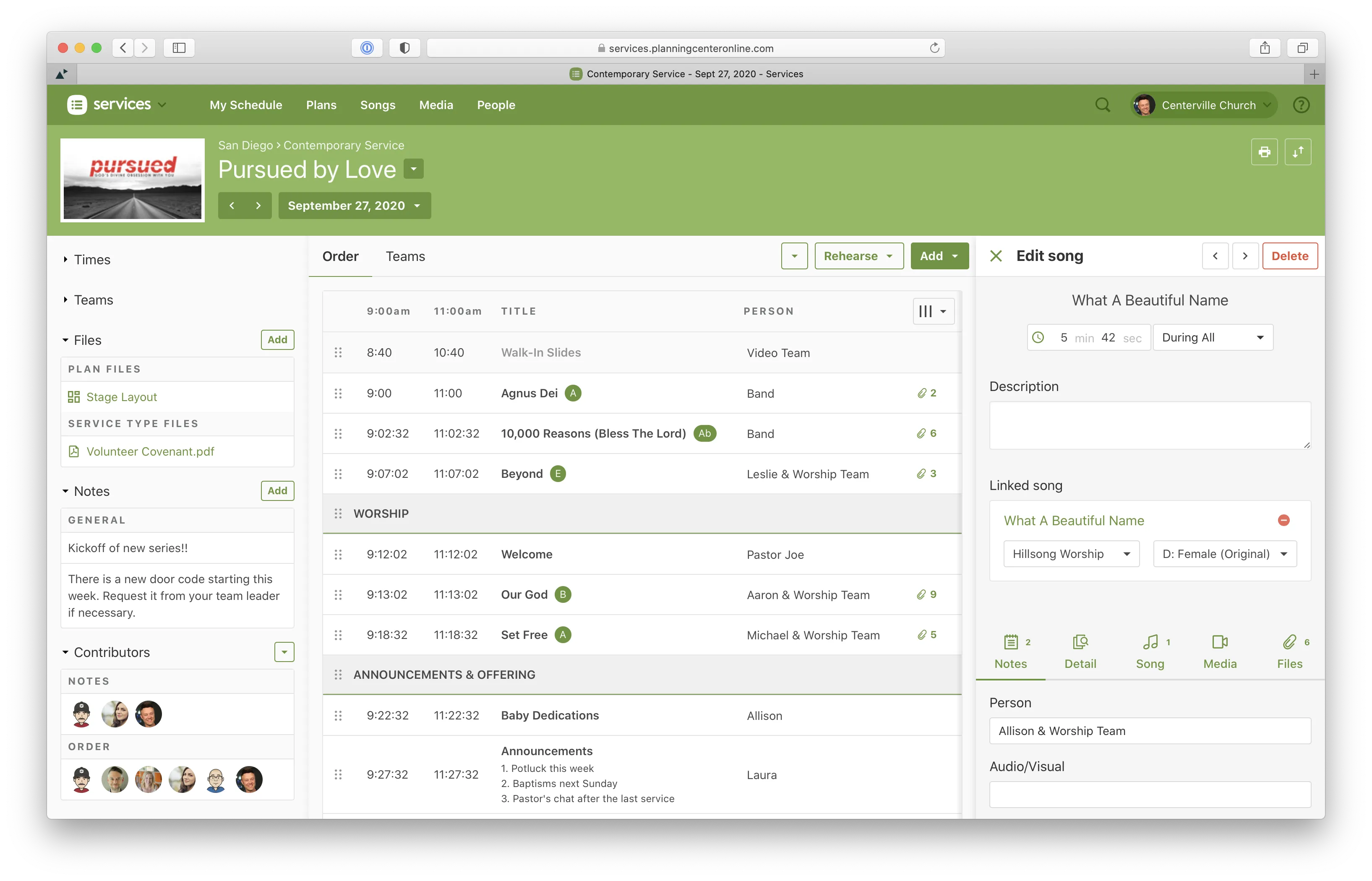Click the print plan icon
The height and width of the screenshot is (881, 1372).
coord(1264,152)
